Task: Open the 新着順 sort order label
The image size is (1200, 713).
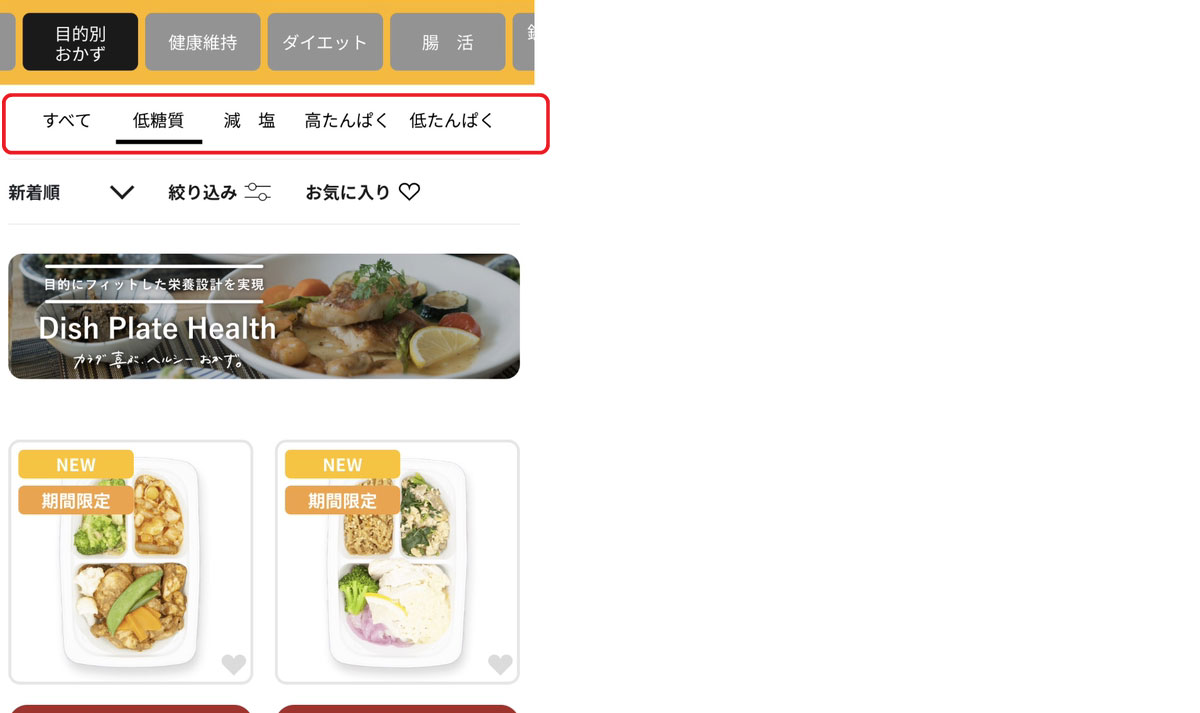Action: tap(34, 193)
